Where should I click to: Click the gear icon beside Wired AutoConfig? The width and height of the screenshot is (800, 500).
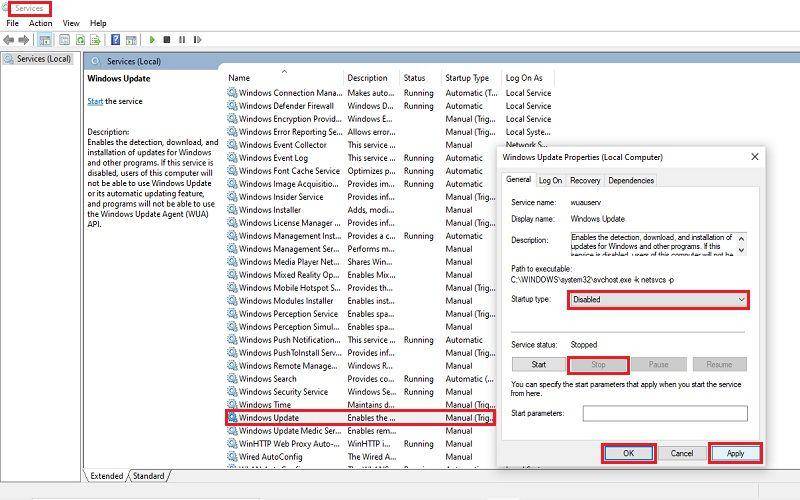pos(232,457)
